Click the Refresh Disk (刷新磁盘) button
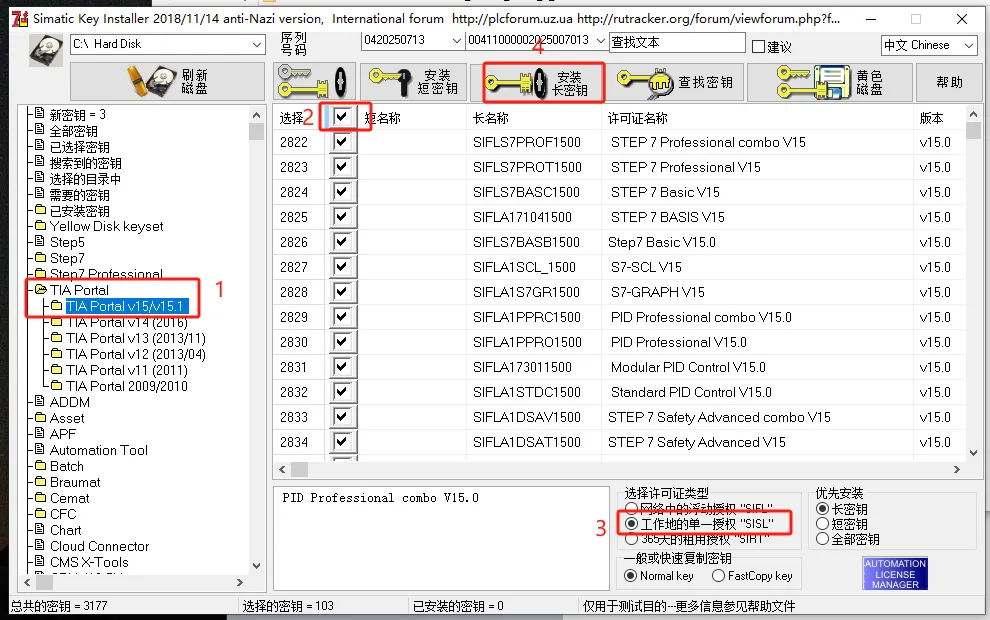The width and height of the screenshot is (990, 620). tap(167, 81)
